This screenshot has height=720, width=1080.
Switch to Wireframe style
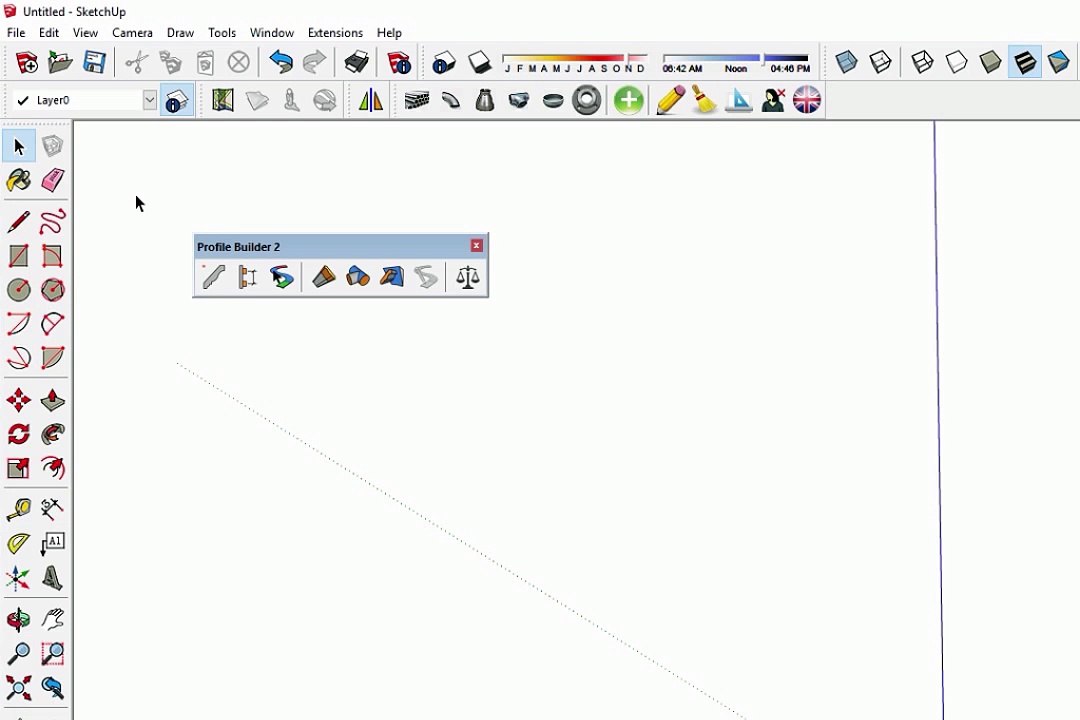coord(922,62)
